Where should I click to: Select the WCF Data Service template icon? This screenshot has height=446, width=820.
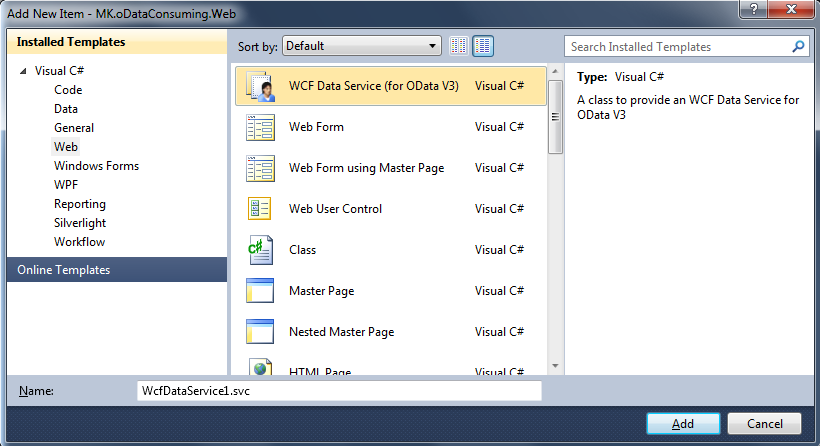tap(260, 86)
